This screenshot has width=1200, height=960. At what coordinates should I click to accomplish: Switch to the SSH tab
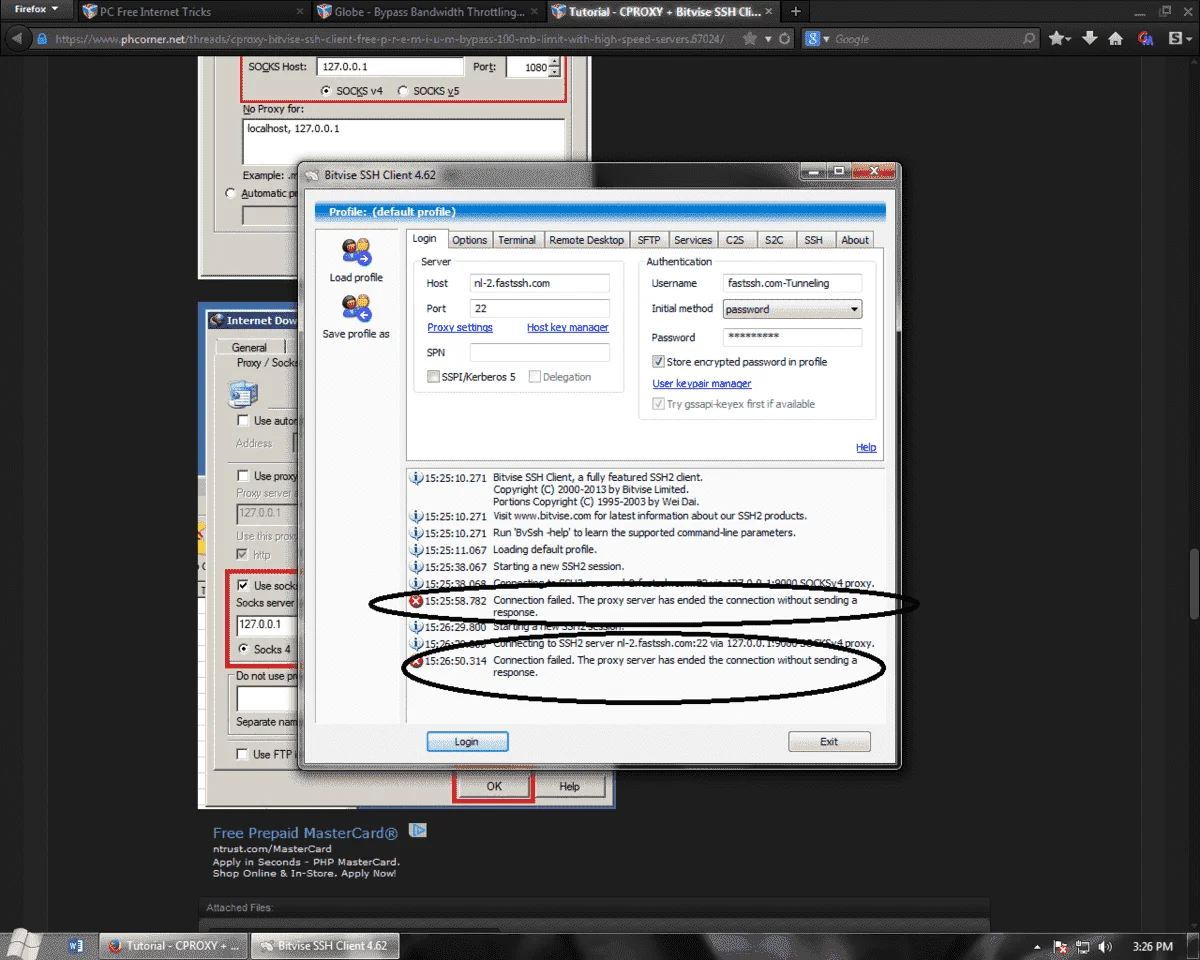click(813, 240)
